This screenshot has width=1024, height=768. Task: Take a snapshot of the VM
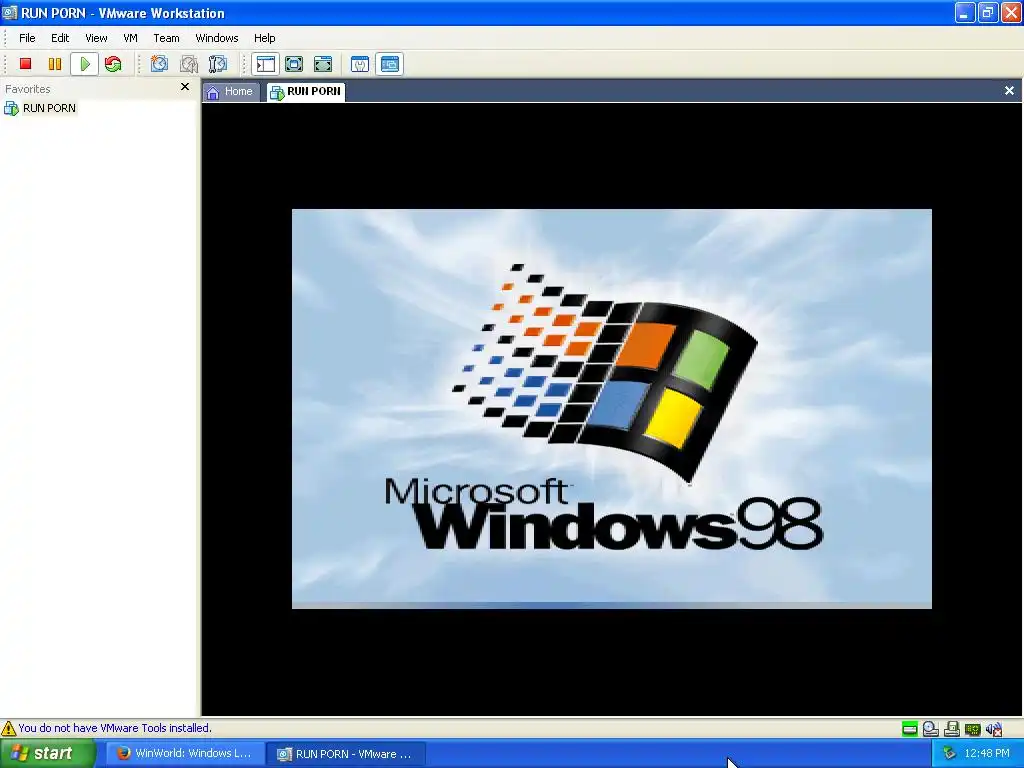159,64
